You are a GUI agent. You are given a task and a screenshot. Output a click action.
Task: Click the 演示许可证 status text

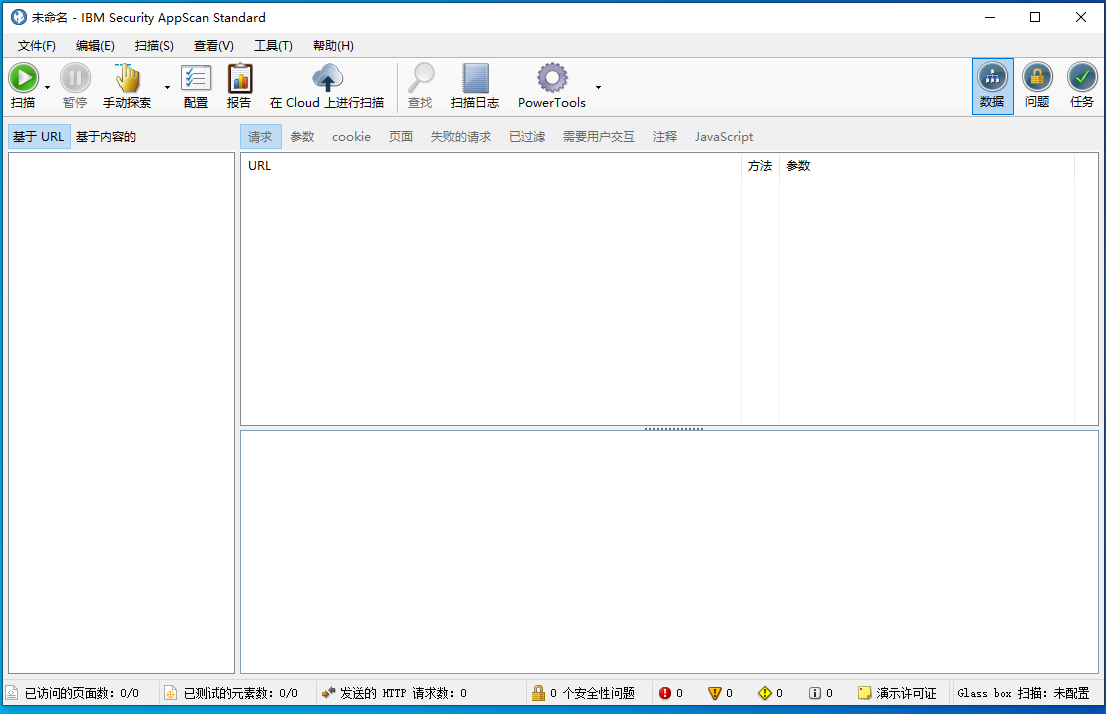[906, 694]
